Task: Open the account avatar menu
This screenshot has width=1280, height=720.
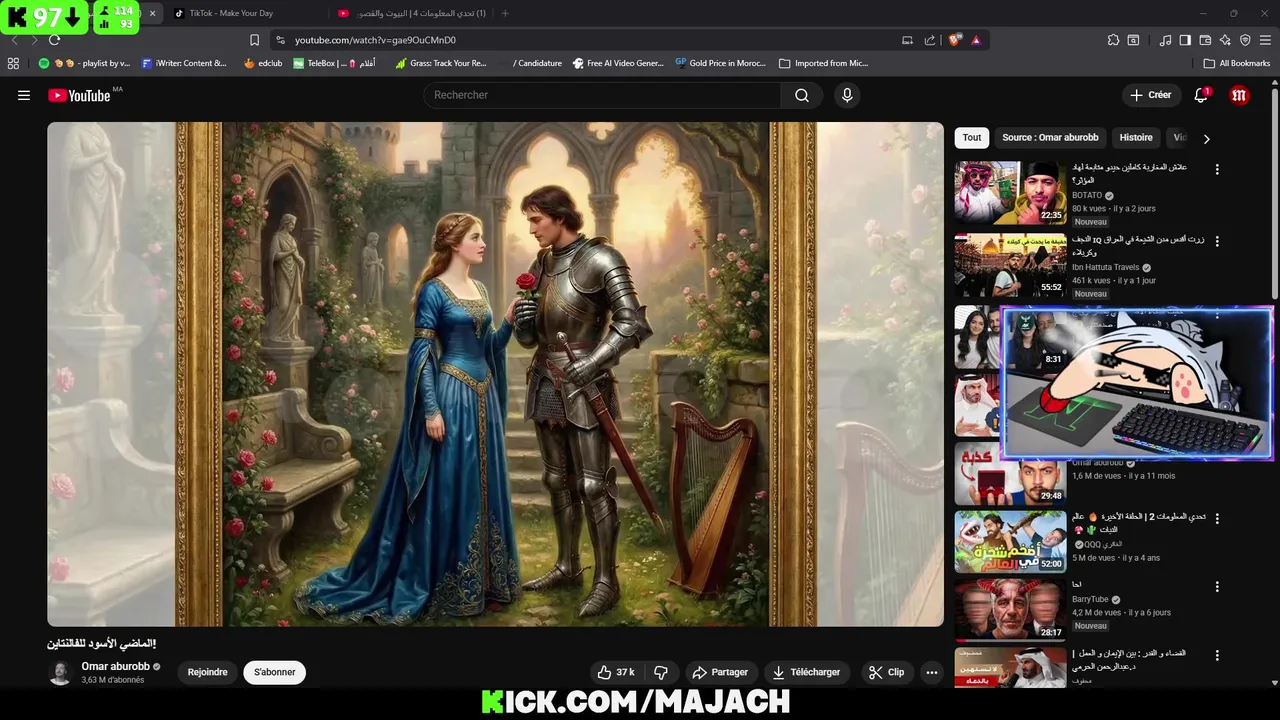Action: coord(1239,95)
